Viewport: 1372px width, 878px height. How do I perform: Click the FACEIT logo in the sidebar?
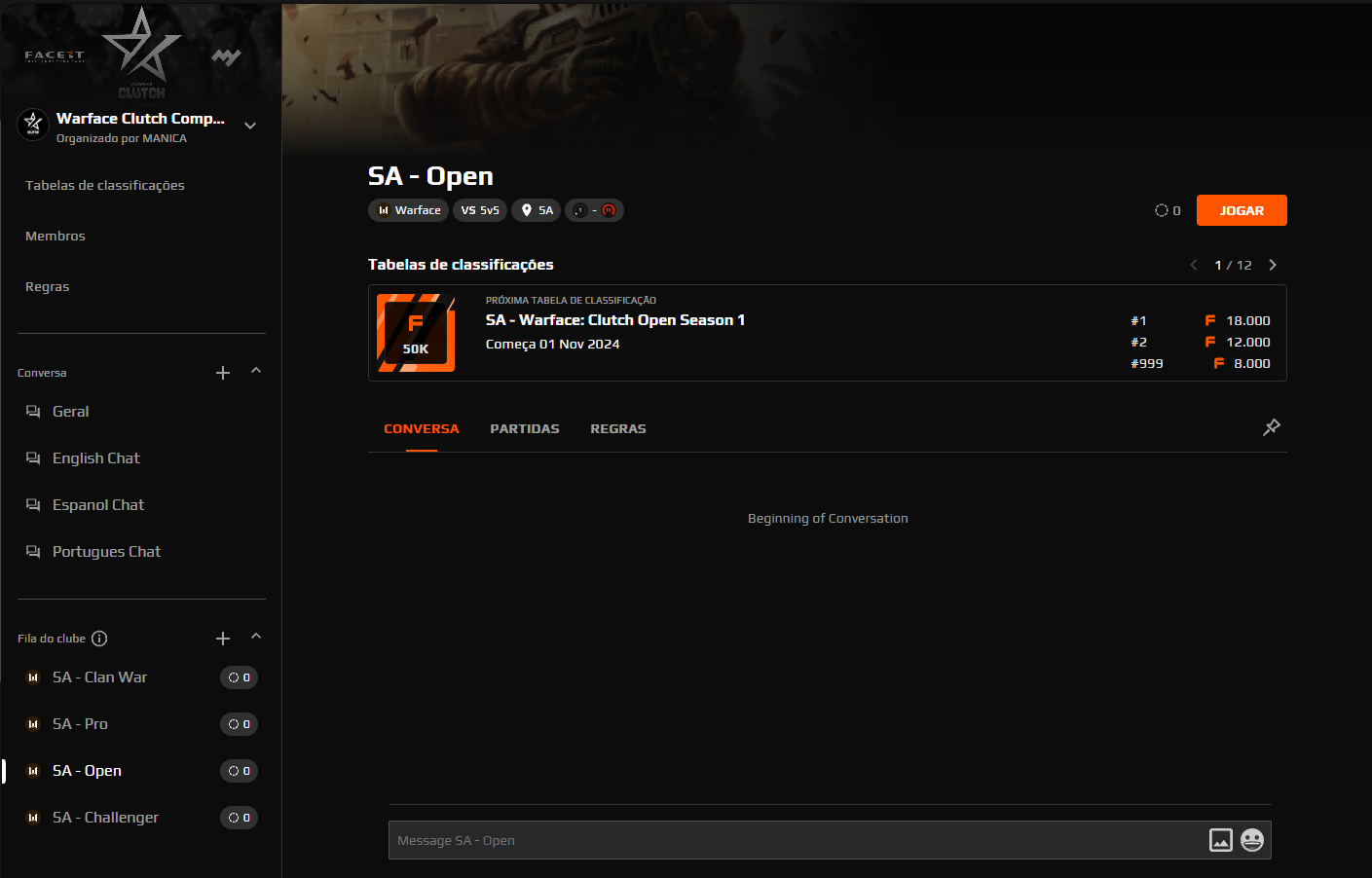pyautogui.click(x=53, y=55)
